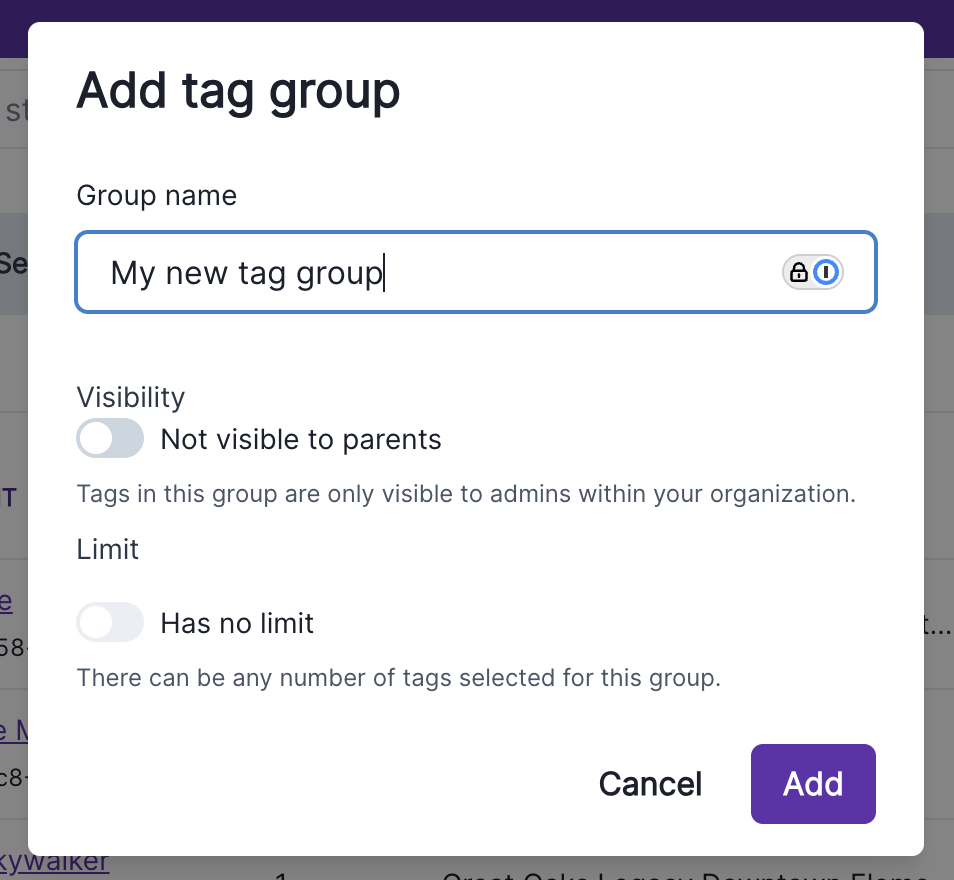Click the admins-only visibility description text
The image size is (954, 880).
466,493
